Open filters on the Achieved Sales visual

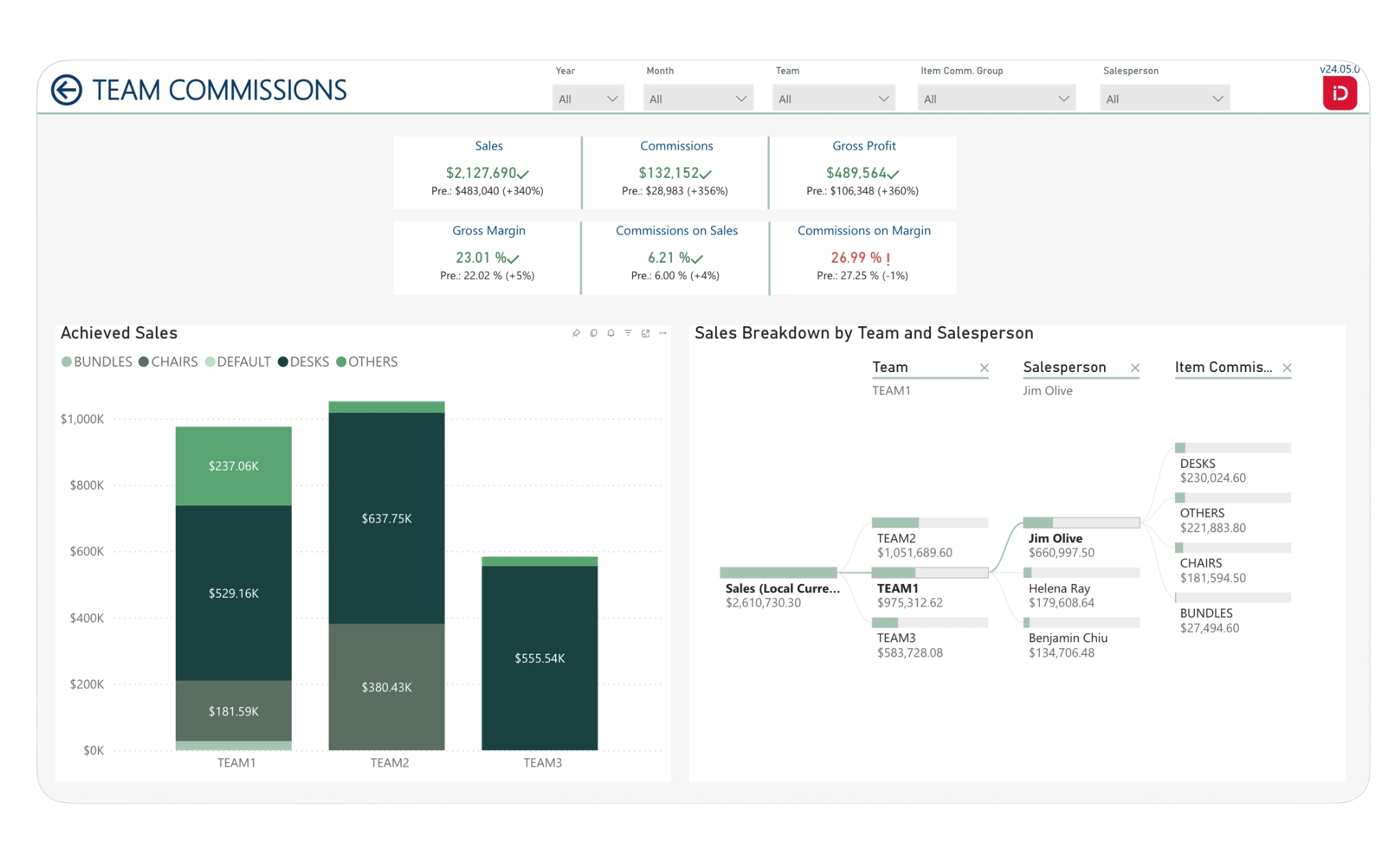(628, 333)
